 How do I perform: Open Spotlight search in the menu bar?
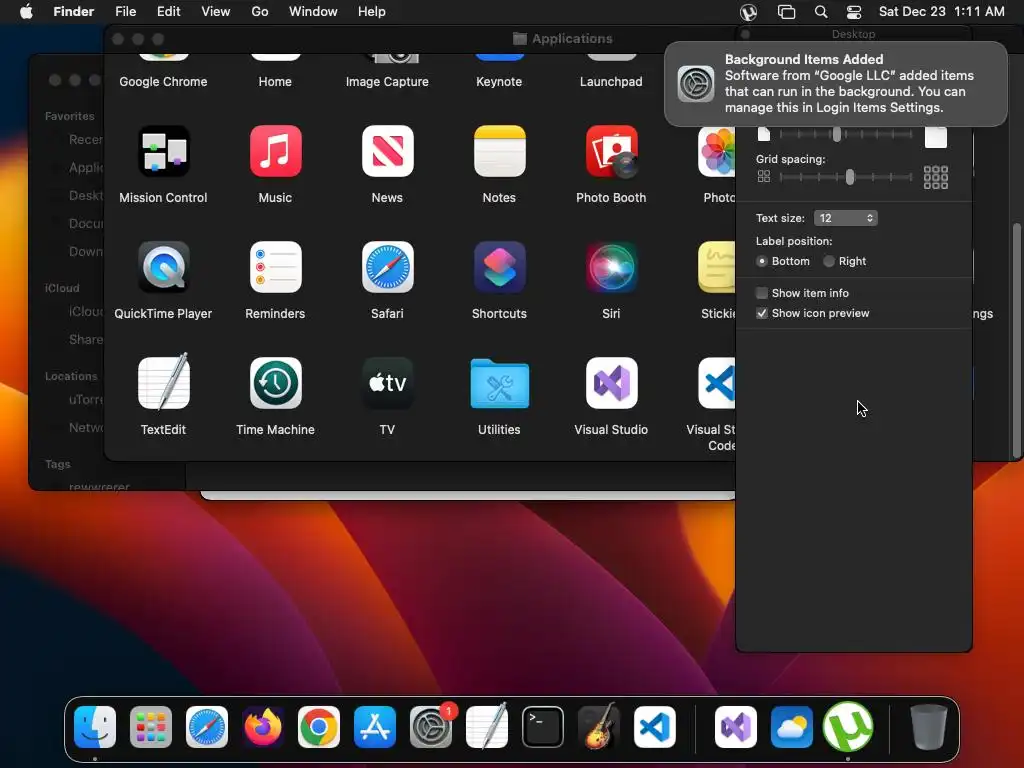[821, 12]
